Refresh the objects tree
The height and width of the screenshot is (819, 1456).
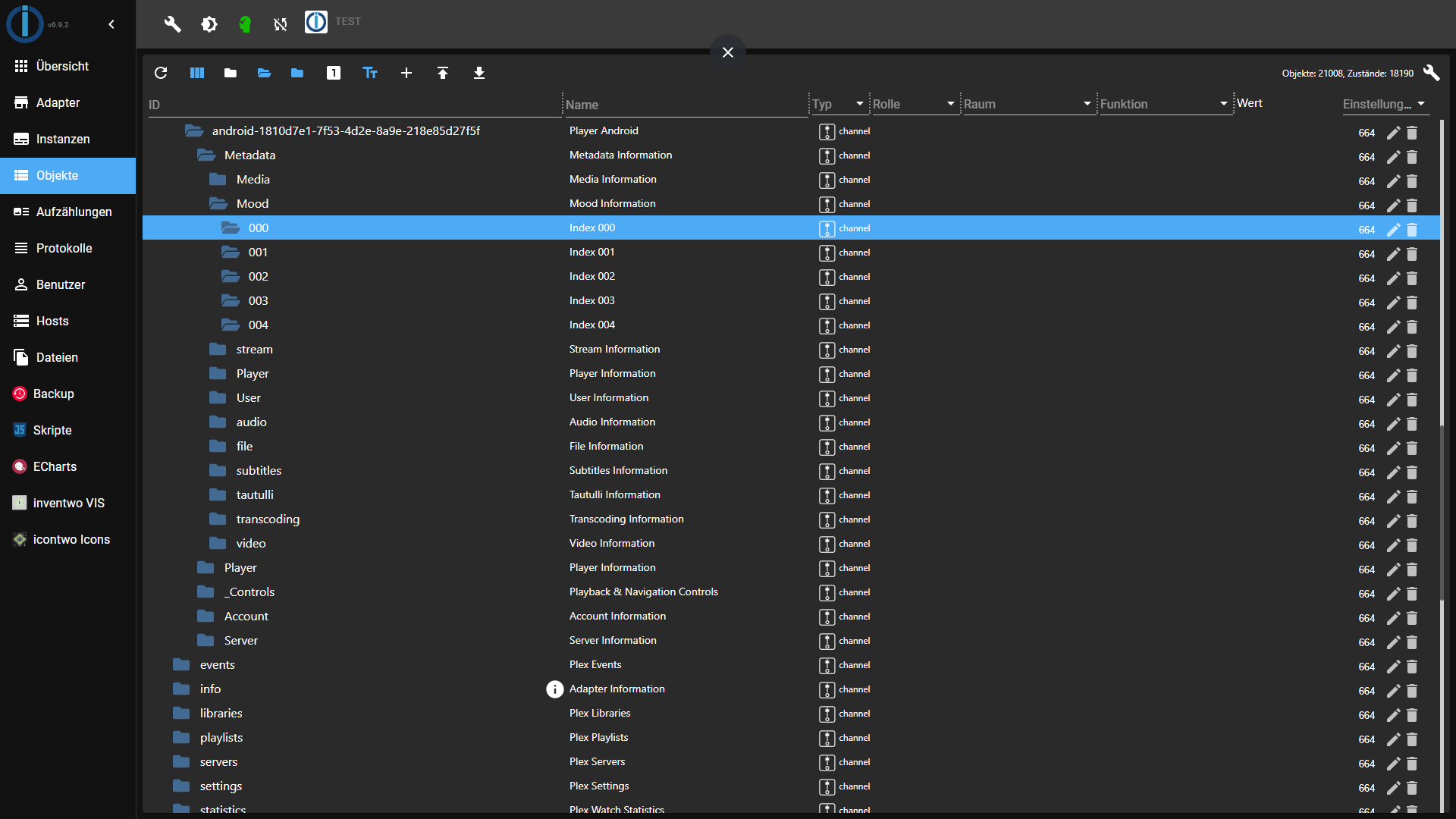tap(161, 73)
